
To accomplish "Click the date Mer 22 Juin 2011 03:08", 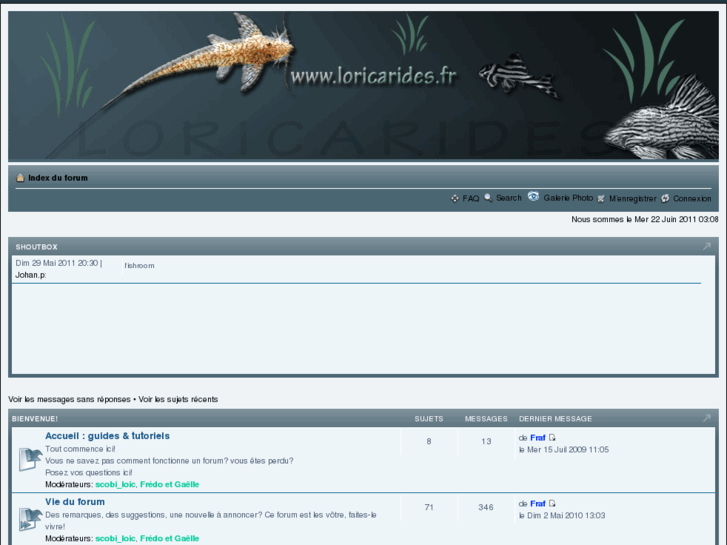I will click(x=676, y=219).
